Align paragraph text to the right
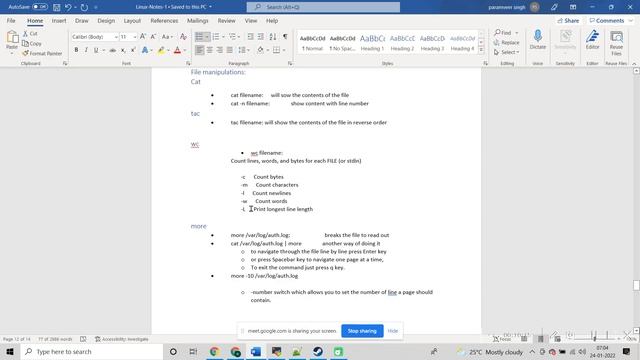The height and width of the screenshot is (360, 640). coord(220,50)
